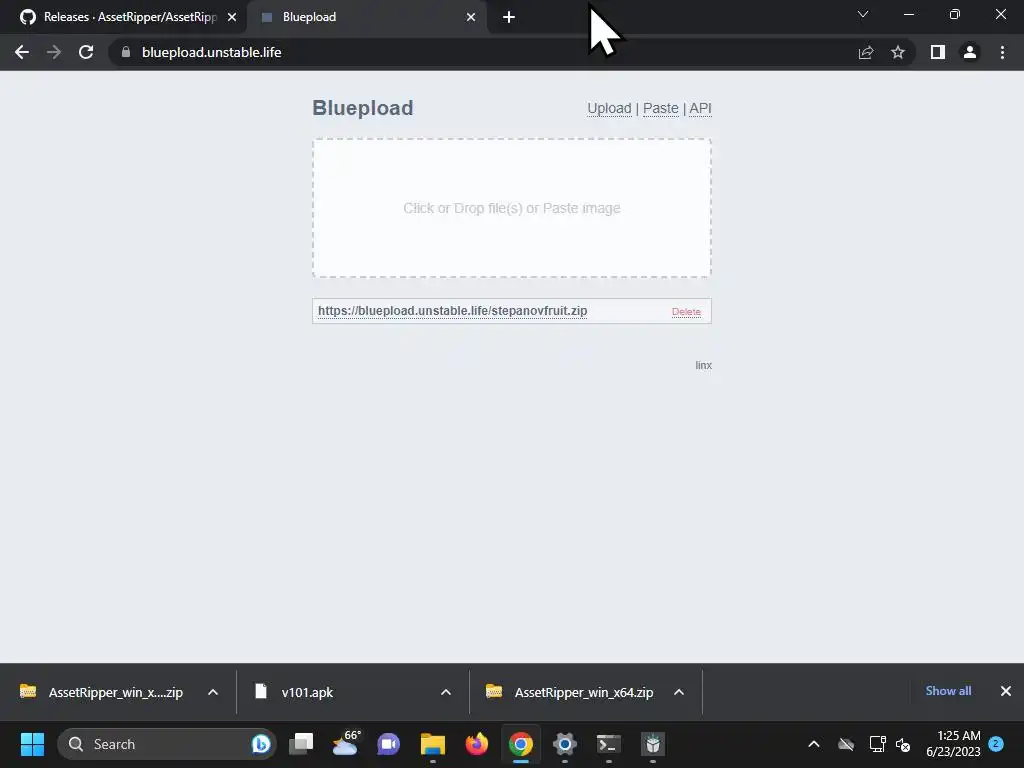Expand options for v101.apk download
The image size is (1024, 768).
point(446,692)
